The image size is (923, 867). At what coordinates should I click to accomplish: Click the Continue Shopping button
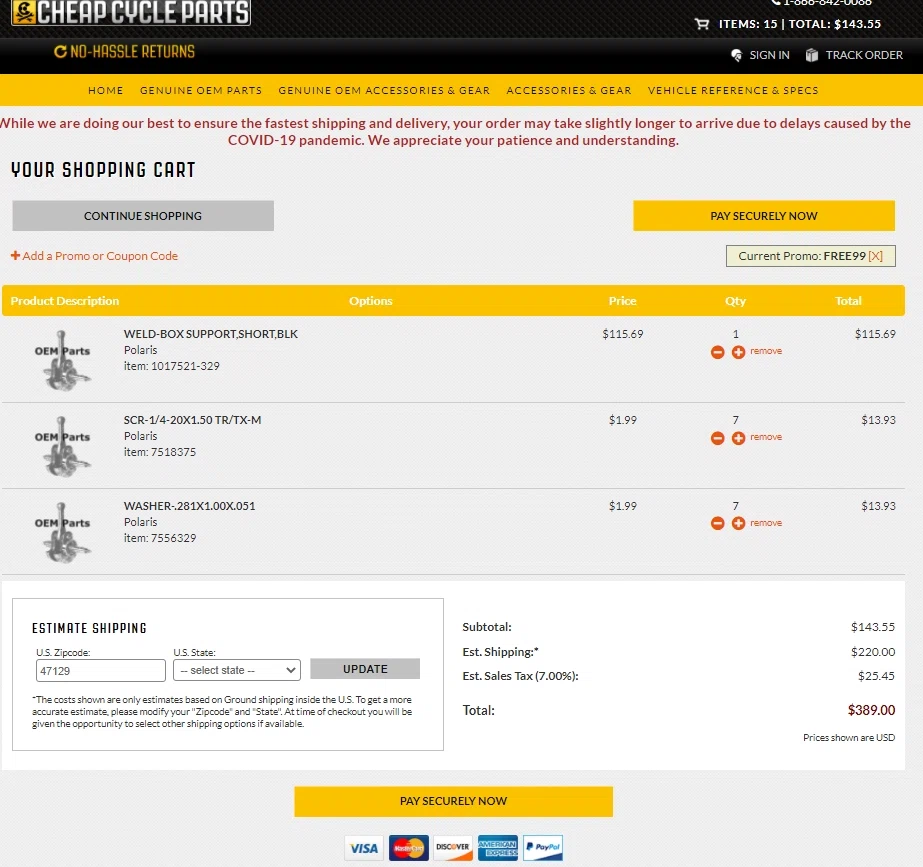143,216
